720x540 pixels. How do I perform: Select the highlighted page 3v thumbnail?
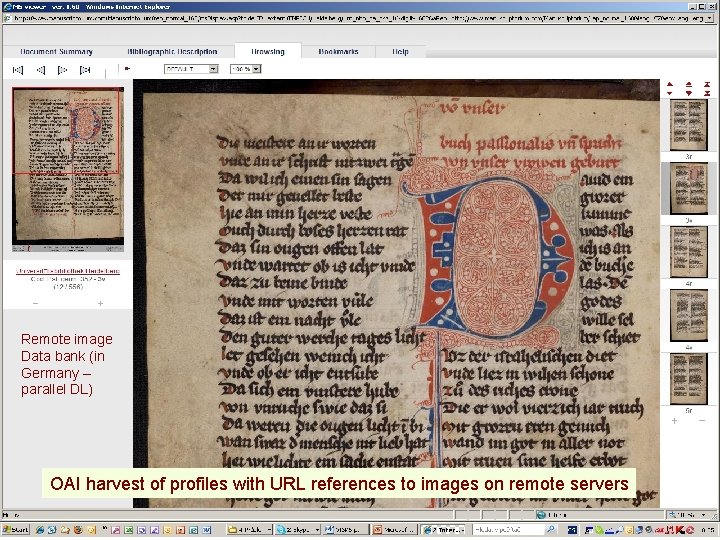pyautogui.click(x=688, y=188)
